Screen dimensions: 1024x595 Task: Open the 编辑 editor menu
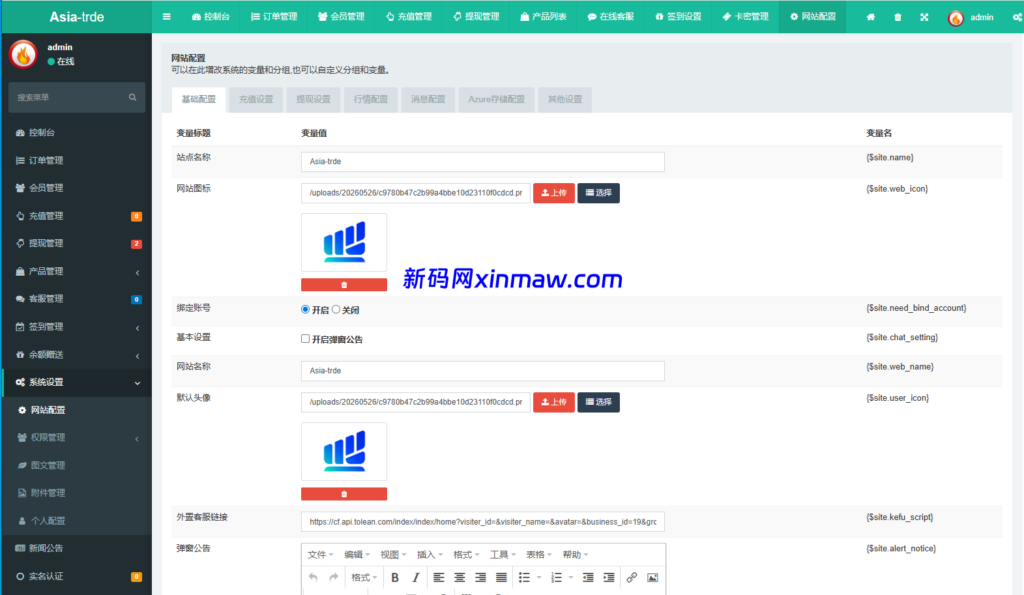point(357,555)
